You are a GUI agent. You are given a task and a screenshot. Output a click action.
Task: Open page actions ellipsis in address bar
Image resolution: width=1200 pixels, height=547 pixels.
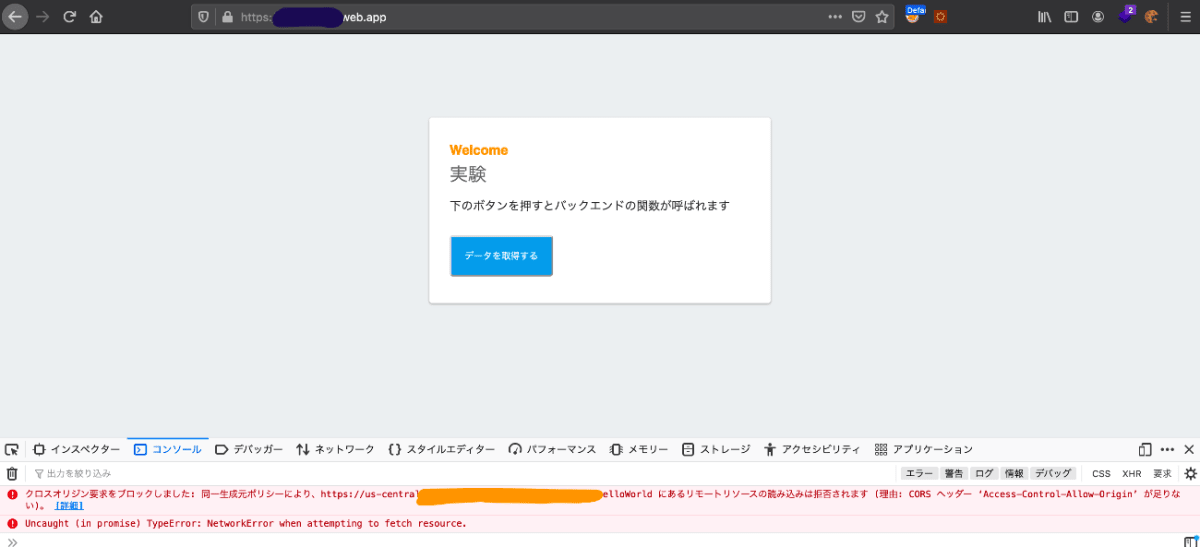(x=835, y=17)
